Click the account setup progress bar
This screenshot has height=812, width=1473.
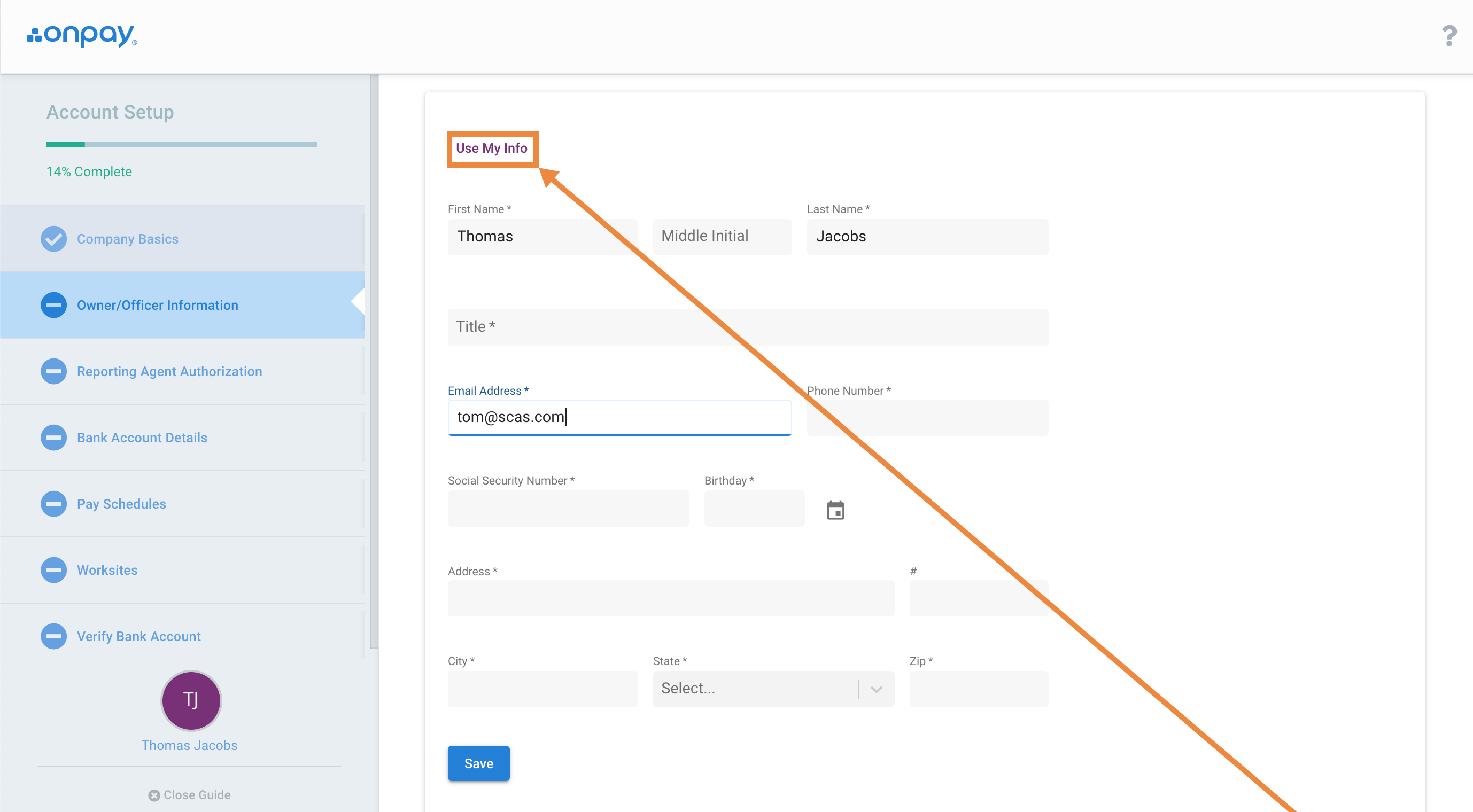181,145
